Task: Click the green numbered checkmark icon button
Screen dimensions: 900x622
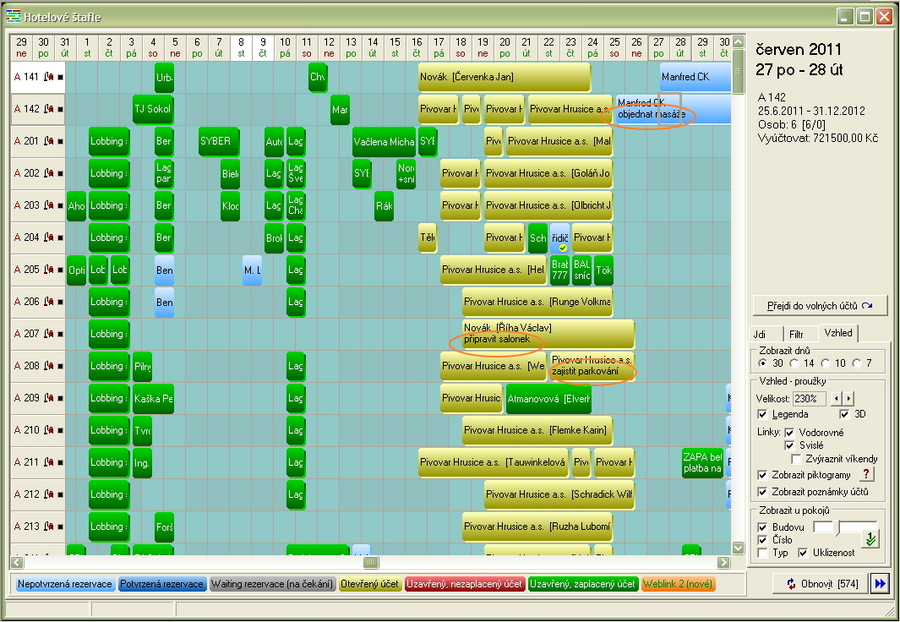Action: 871,539
